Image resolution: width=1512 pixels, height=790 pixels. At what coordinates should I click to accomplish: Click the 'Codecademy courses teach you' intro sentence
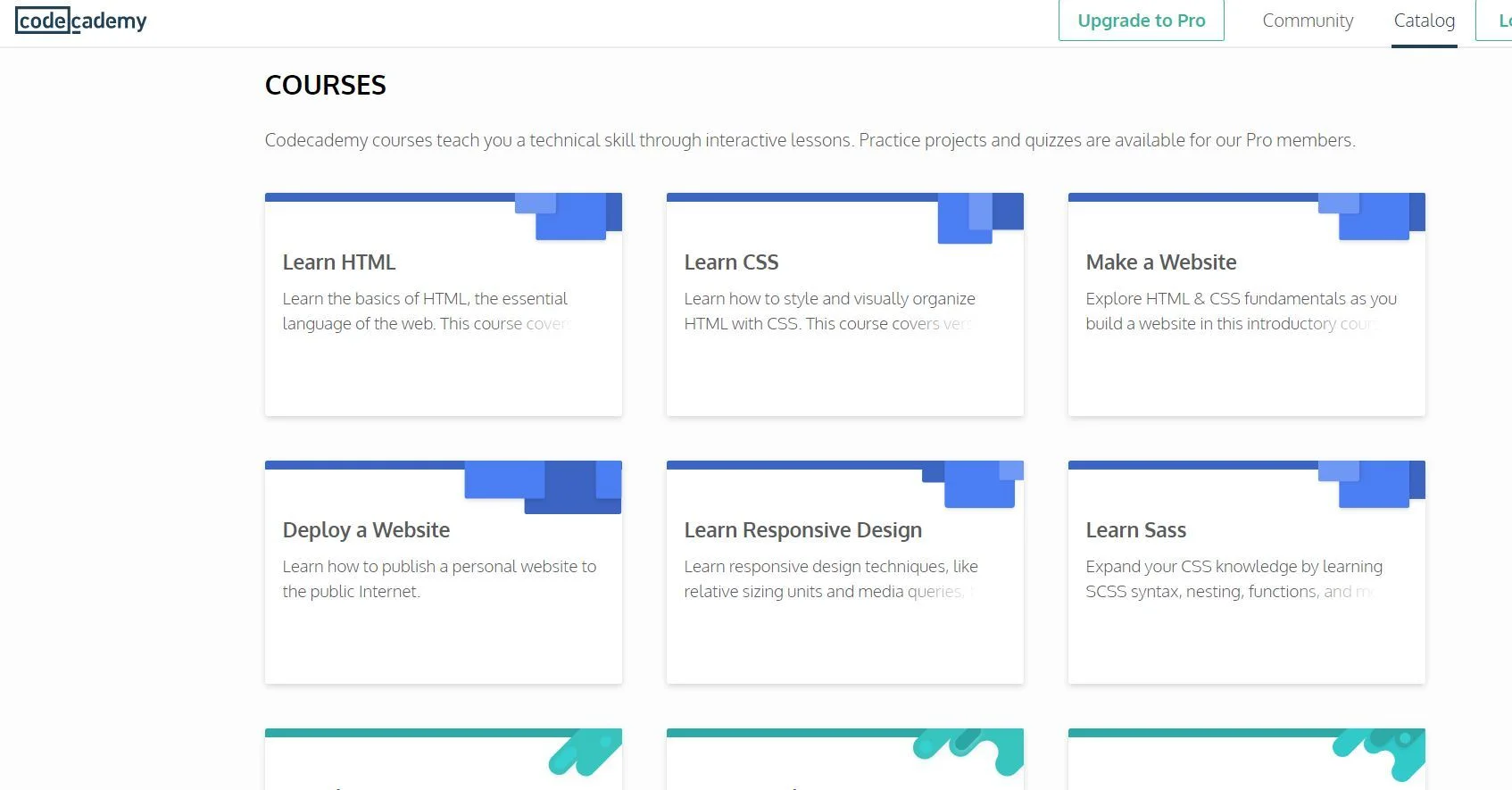(810, 140)
